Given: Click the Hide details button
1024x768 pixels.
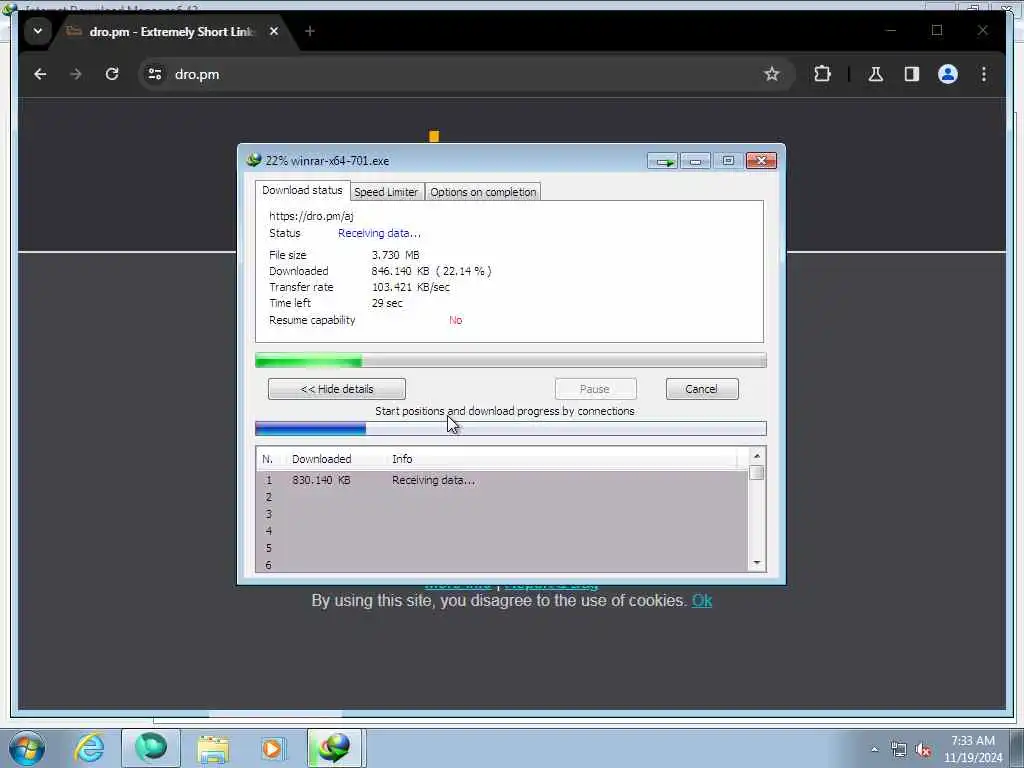Looking at the screenshot, I should (336, 389).
